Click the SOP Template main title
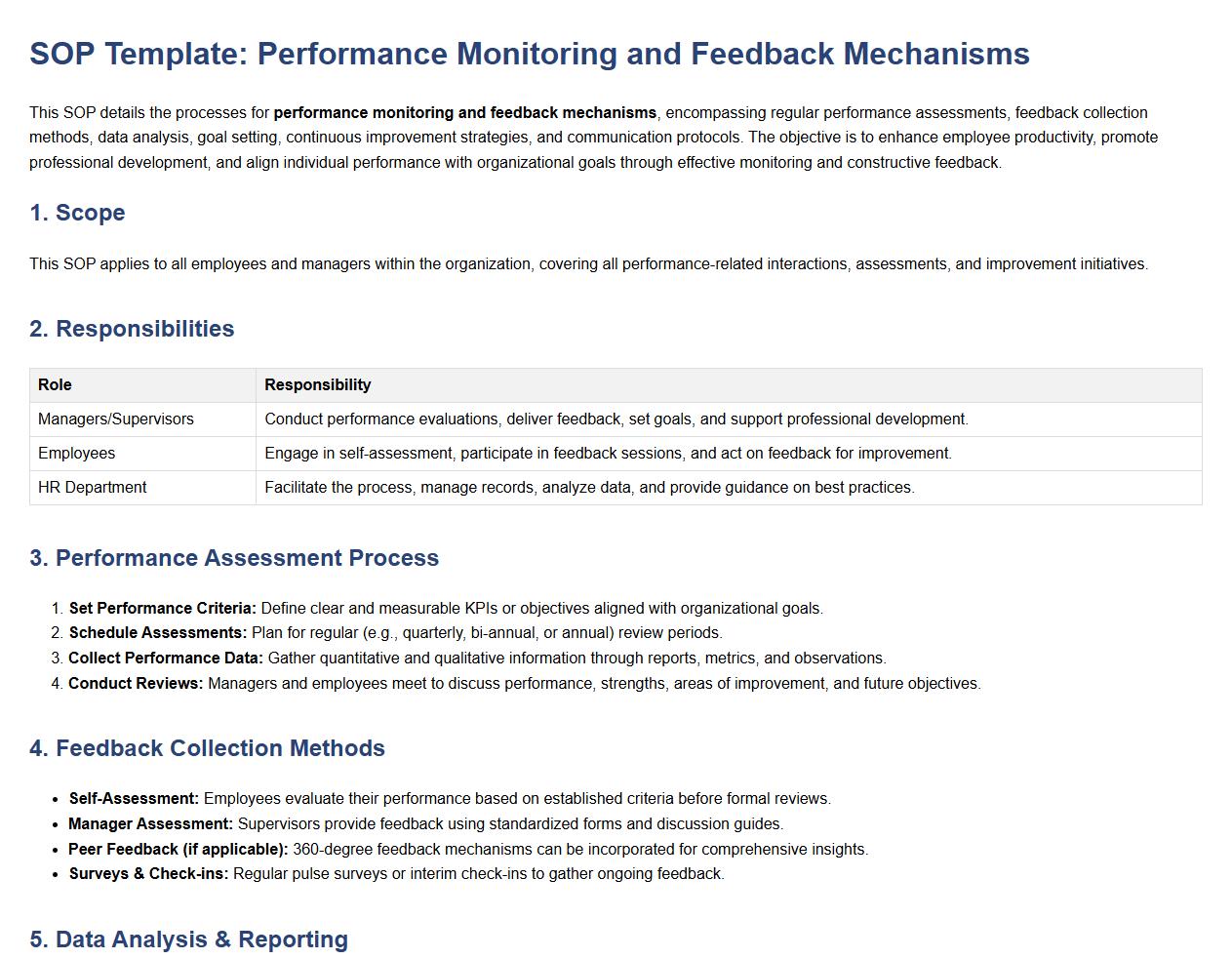The height and width of the screenshot is (959, 1232). 529,54
